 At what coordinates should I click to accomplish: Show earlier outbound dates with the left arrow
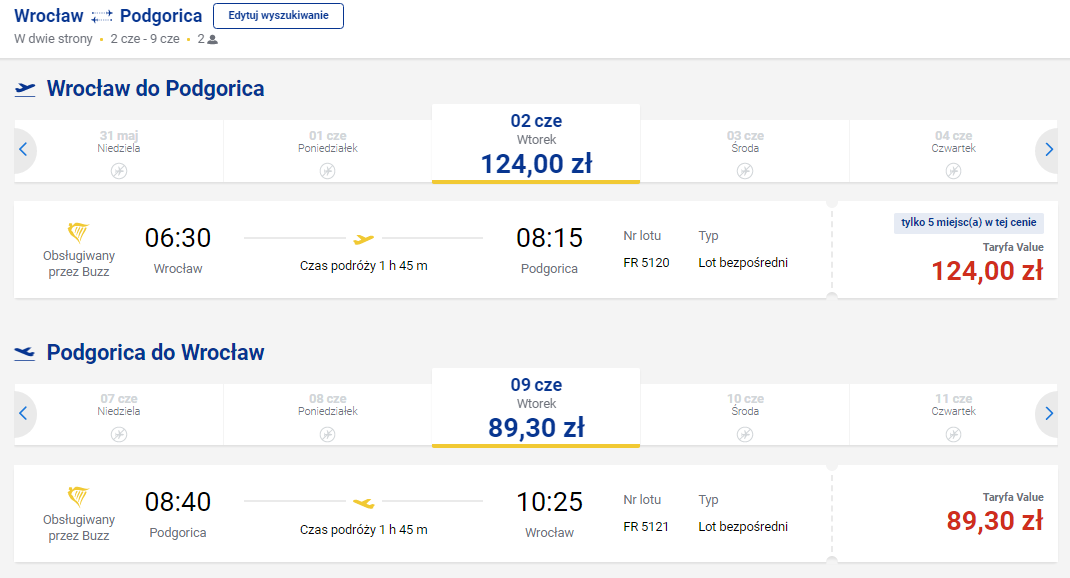coord(24,149)
